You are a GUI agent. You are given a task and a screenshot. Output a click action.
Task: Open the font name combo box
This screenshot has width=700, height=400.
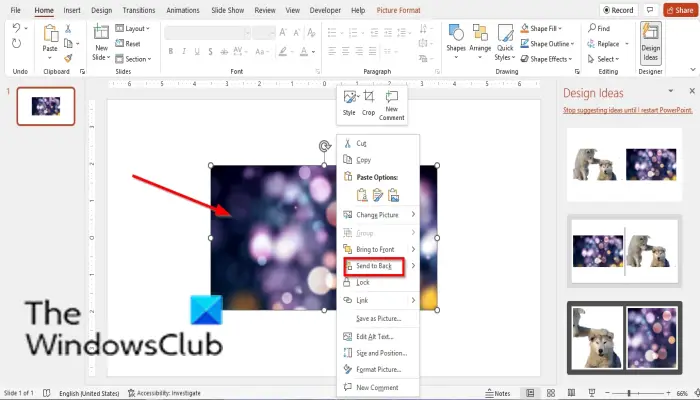pyautogui.click(x=207, y=33)
